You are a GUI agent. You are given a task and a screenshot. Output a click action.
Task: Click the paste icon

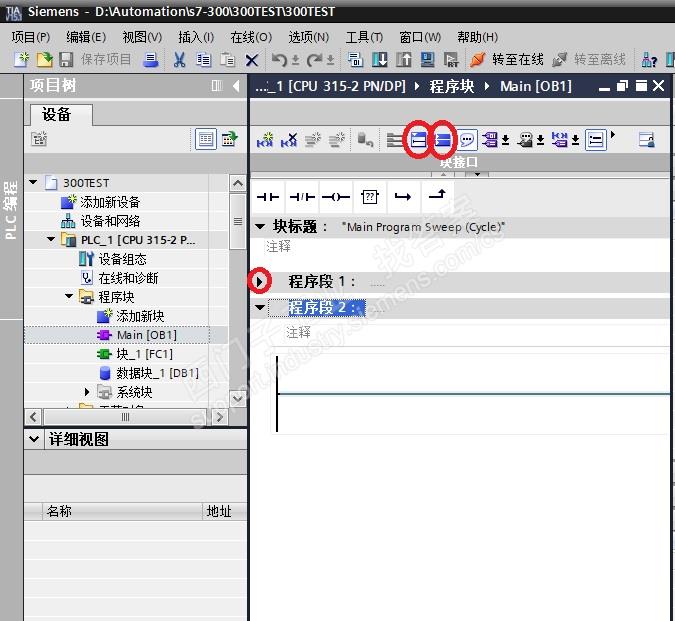pos(227,59)
